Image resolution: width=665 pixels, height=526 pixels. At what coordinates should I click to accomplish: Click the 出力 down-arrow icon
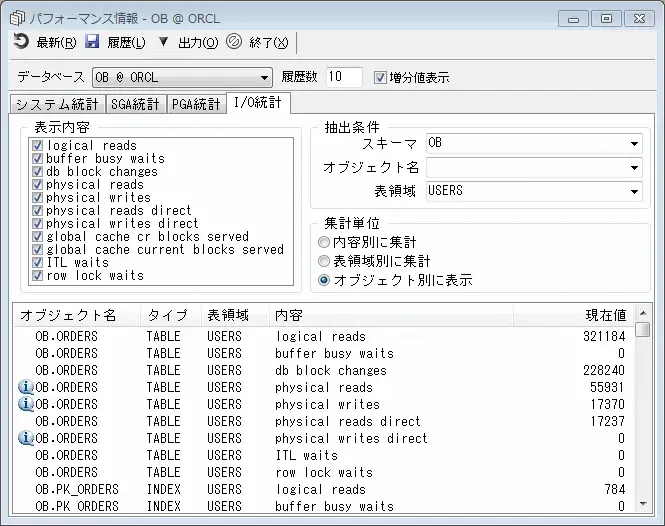point(164,41)
